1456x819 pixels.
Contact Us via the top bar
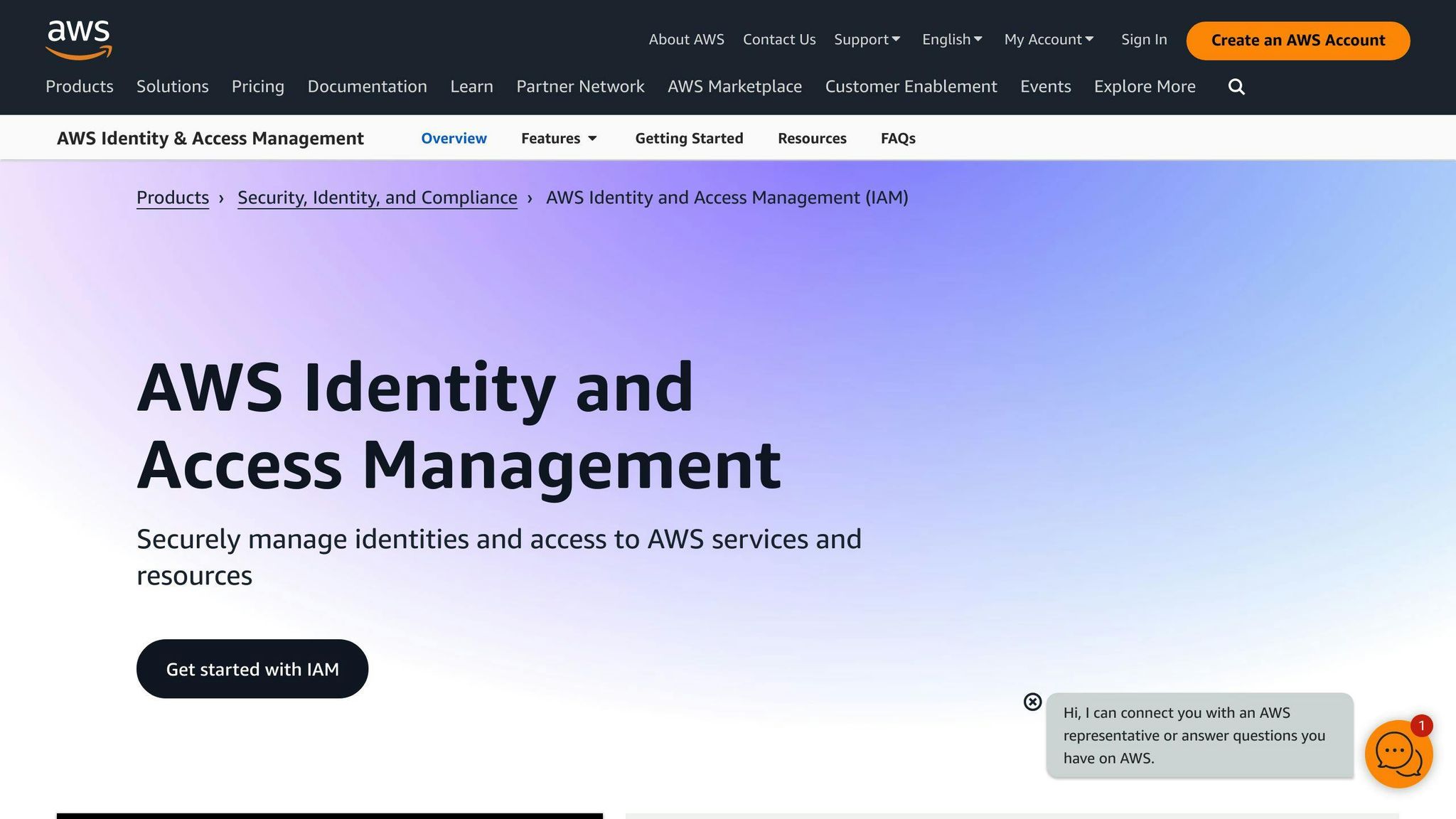[x=778, y=40]
